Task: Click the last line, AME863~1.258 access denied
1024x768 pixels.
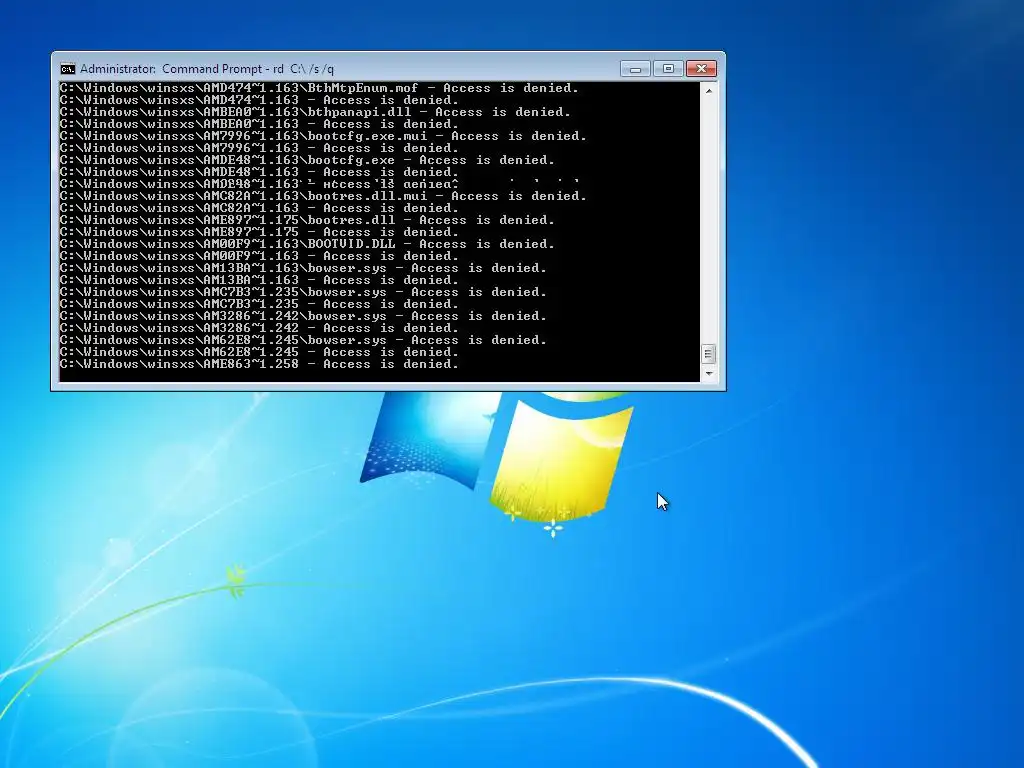Action: (x=259, y=364)
